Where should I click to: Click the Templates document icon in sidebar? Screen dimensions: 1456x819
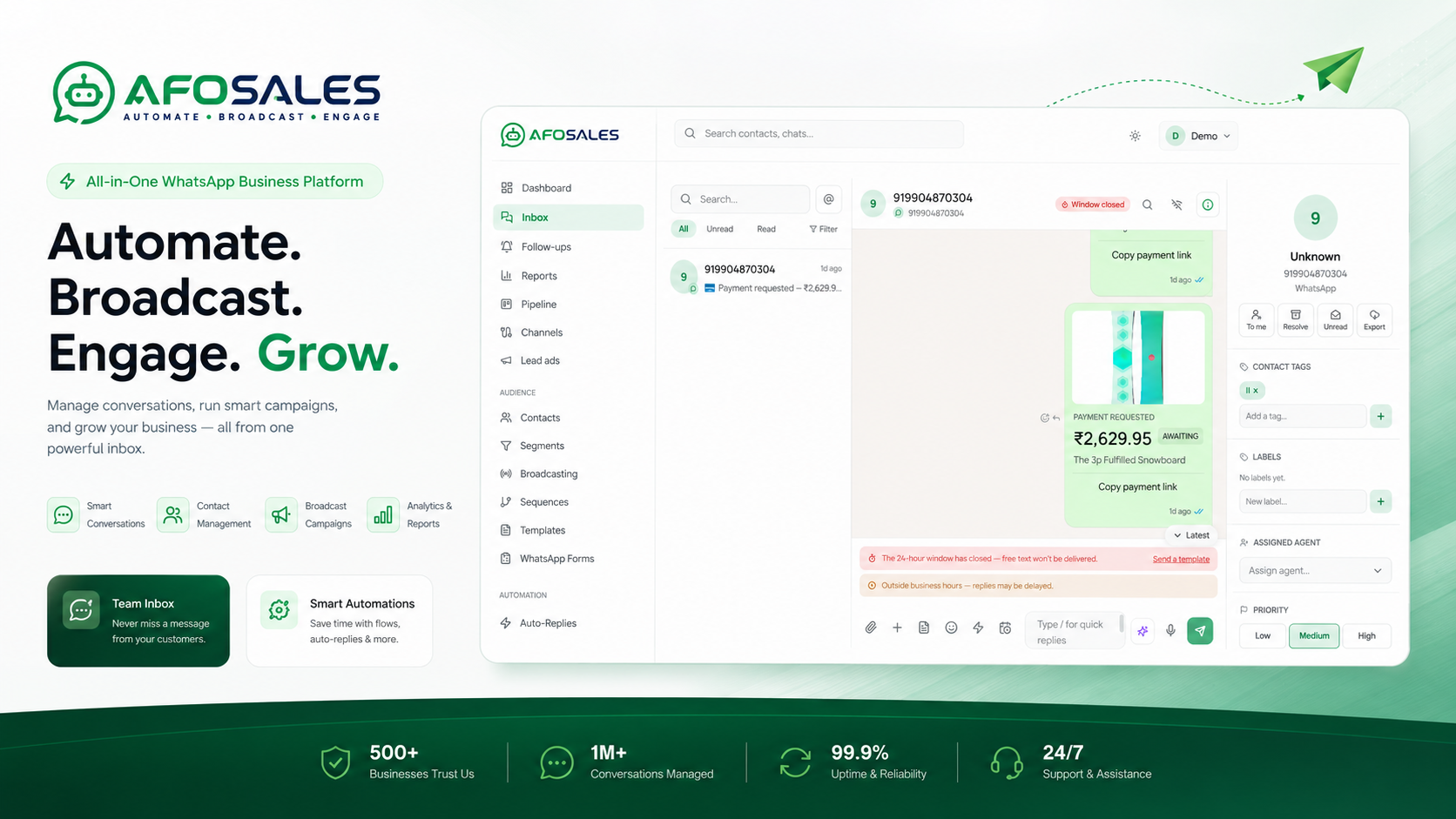(x=506, y=530)
